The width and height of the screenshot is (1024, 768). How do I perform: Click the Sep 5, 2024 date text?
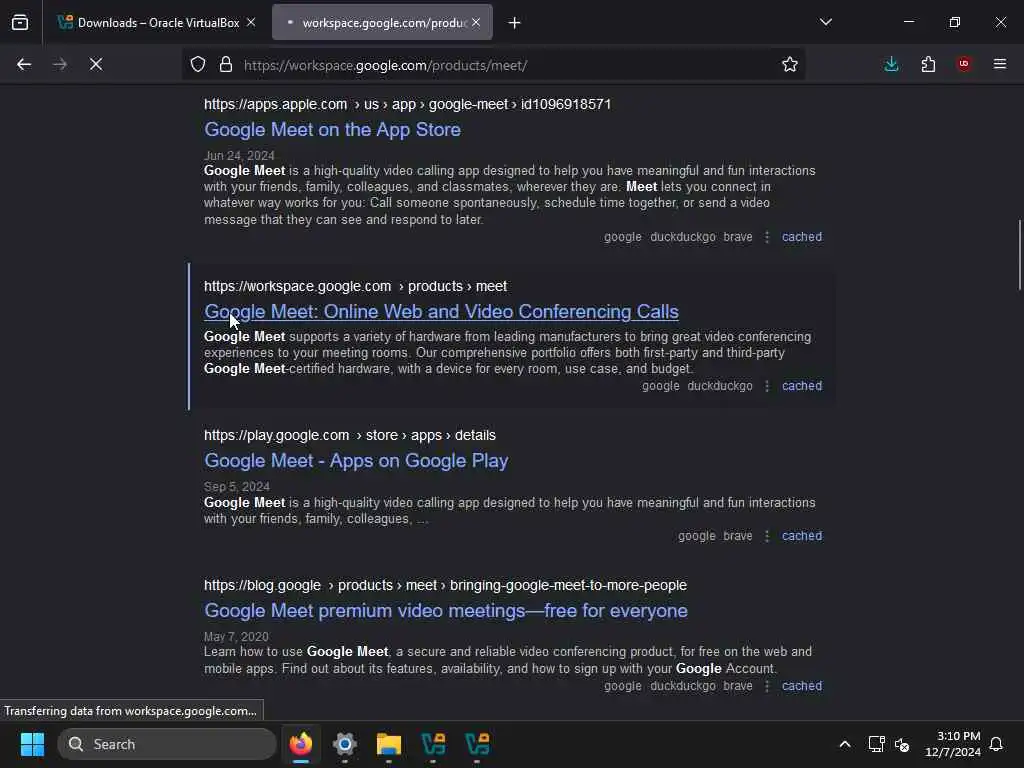[x=236, y=487]
